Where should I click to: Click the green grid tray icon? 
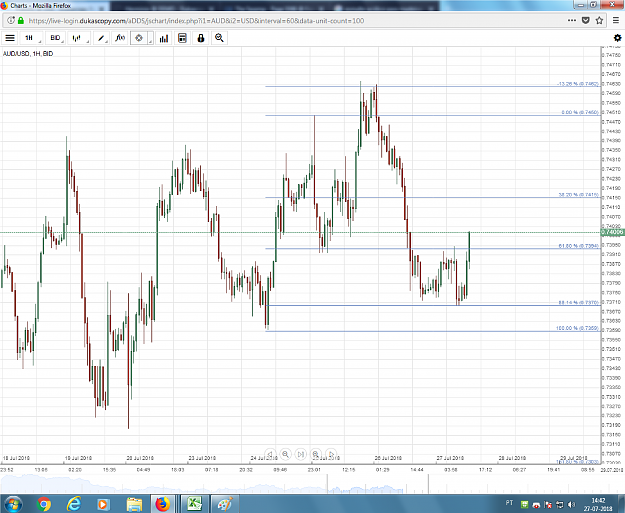click(x=525, y=505)
